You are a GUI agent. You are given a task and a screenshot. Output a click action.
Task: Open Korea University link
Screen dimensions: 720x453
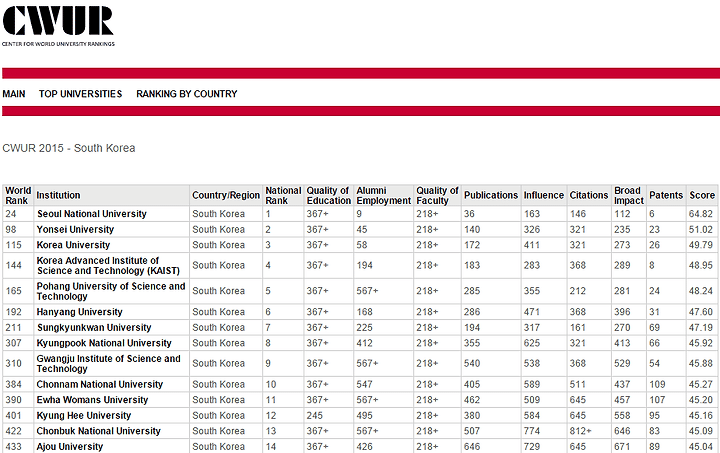(x=73, y=245)
